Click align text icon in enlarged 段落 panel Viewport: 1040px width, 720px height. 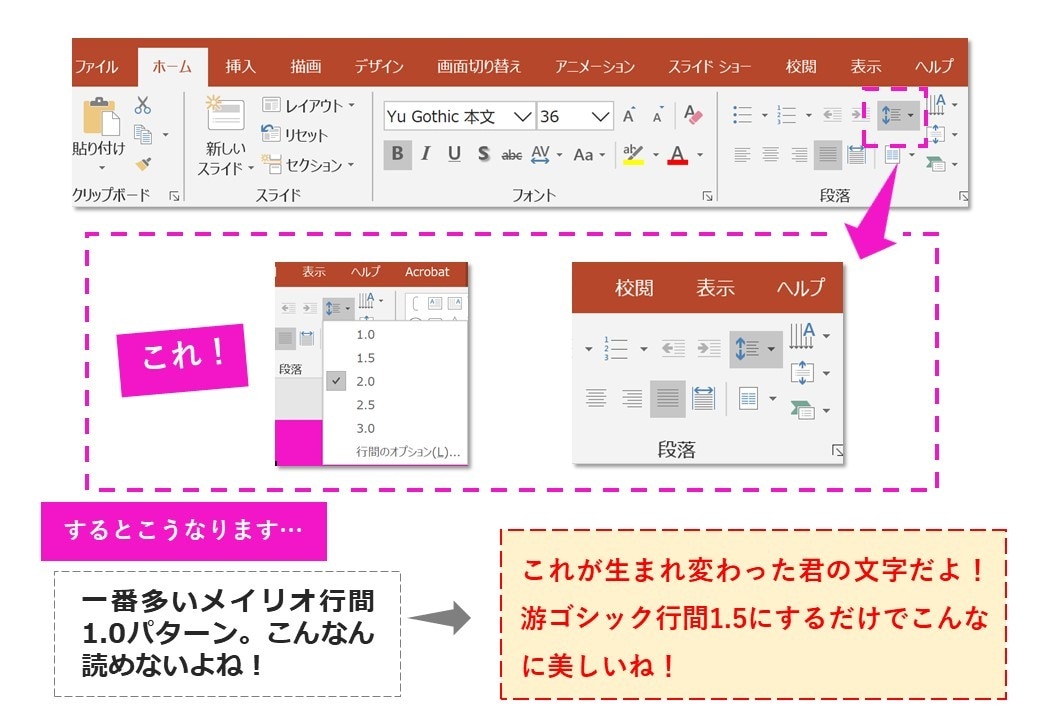(803, 373)
